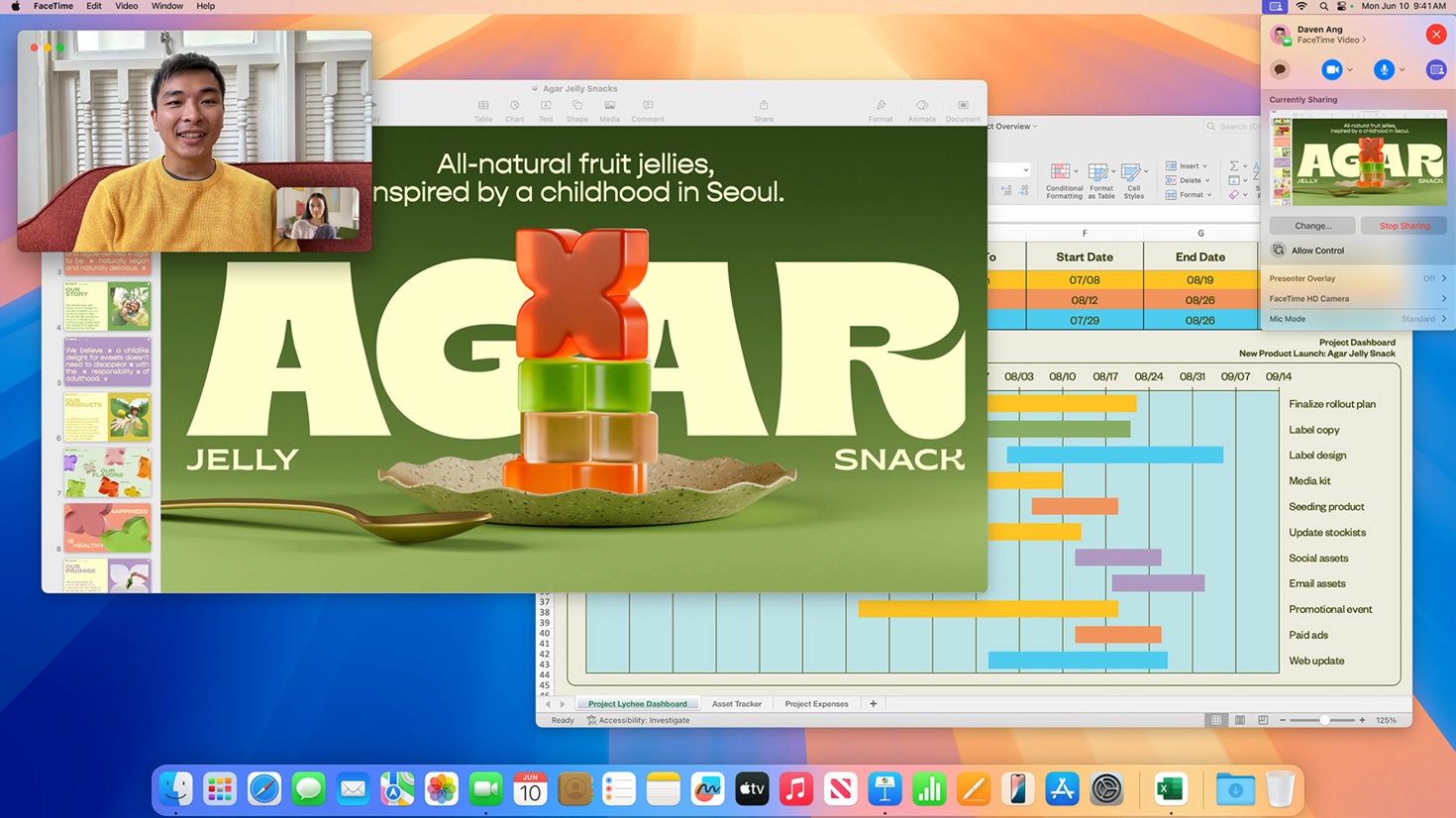Enable Allow Control for screen sharing
Image resolution: width=1456 pixels, height=818 pixels.
pos(1316,251)
